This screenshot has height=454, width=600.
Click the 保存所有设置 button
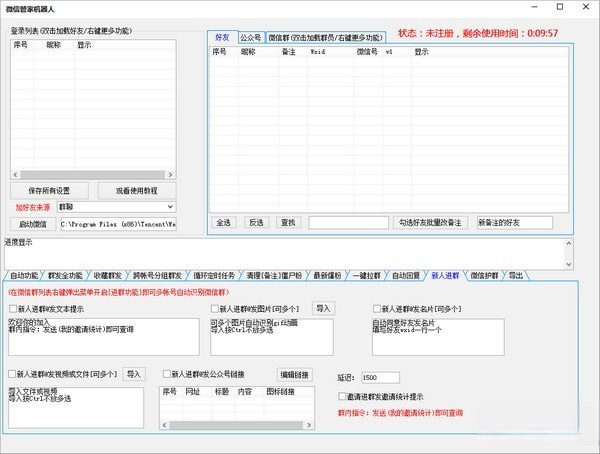(x=49, y=191)
